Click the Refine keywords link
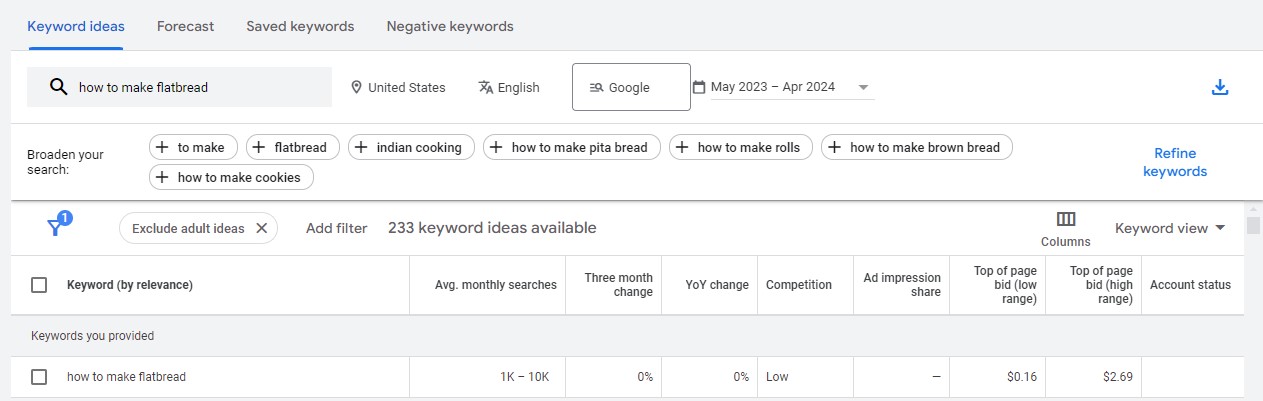Image resolution: width=1263 pixels, height=401 pixels. coord(1175,162)
